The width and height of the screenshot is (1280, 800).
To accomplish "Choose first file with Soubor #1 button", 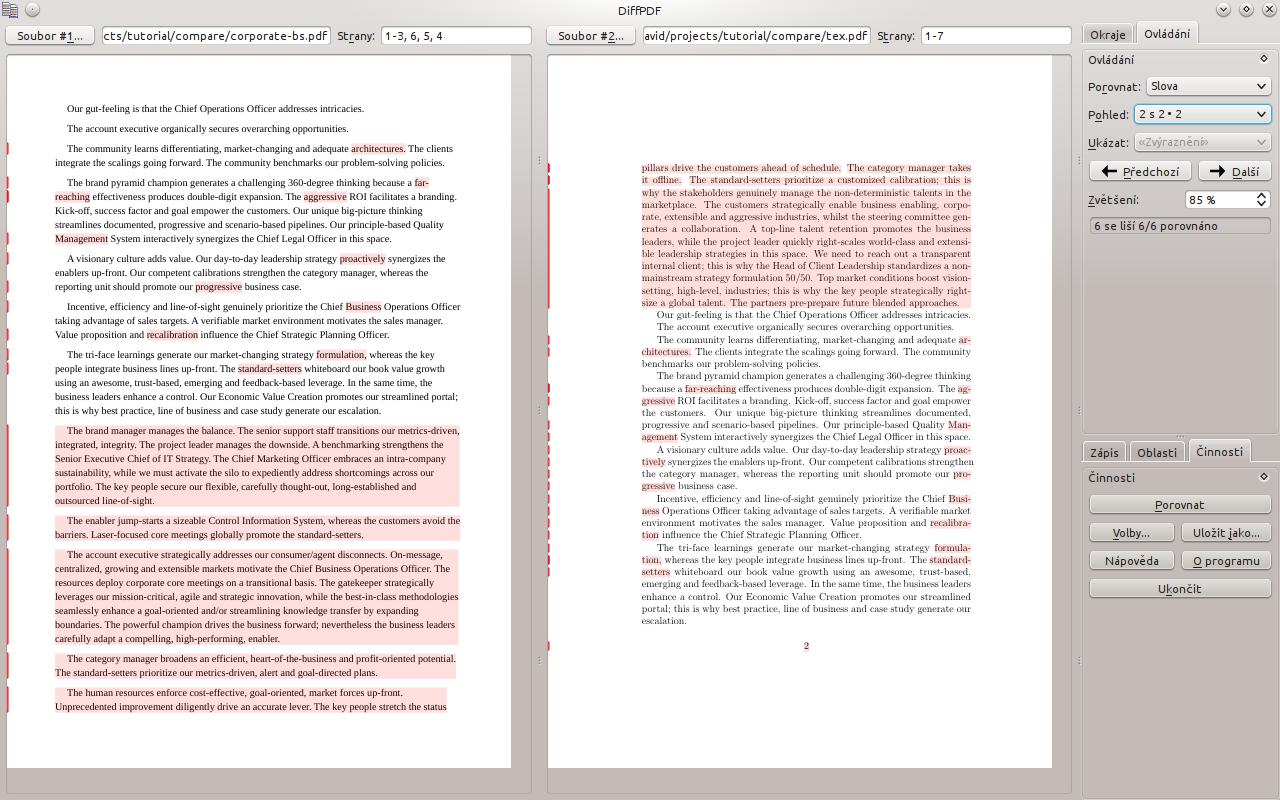I will pos(50,36).
